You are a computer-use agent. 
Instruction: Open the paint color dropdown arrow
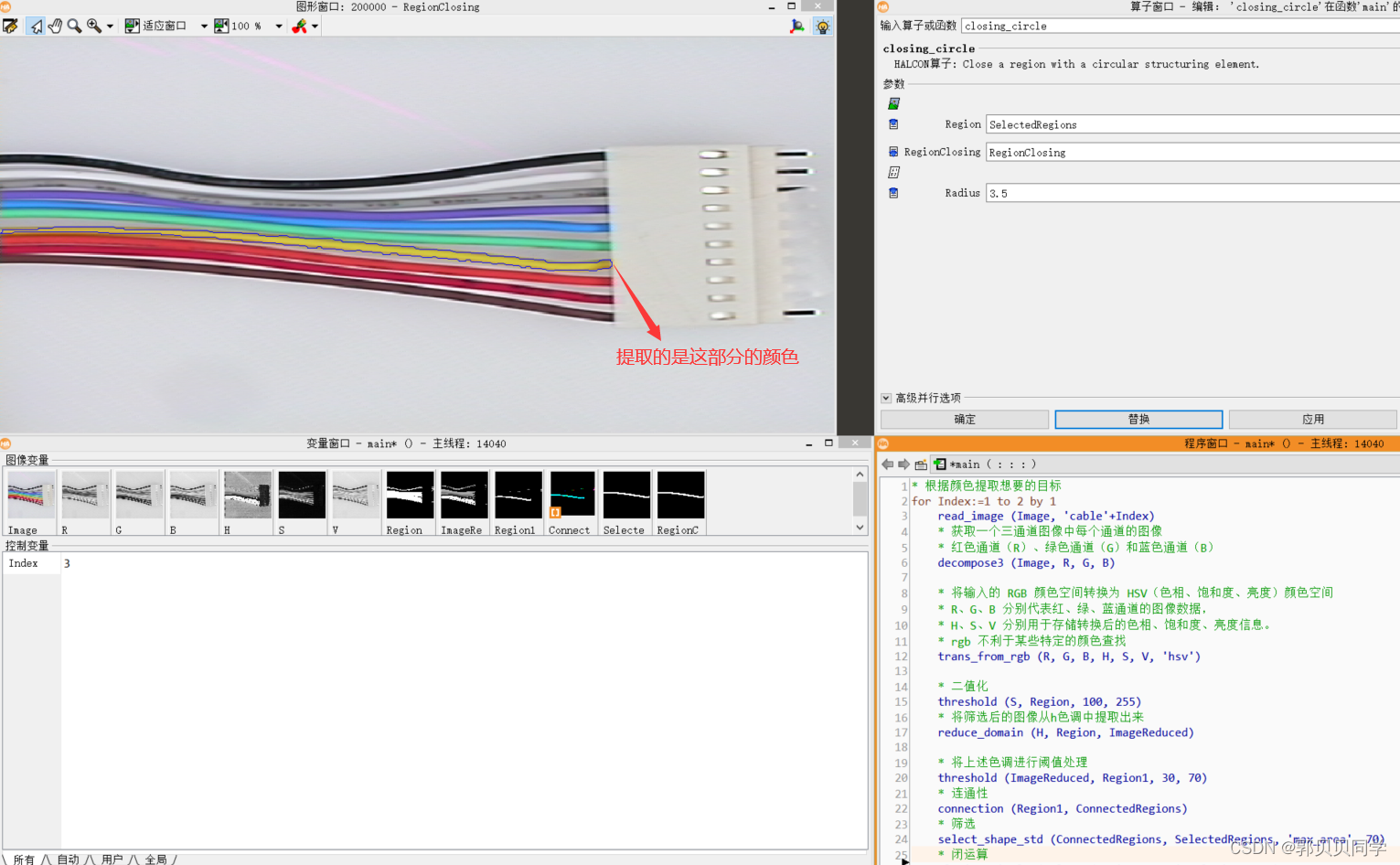pyautogui.click(x=315, y=27)
